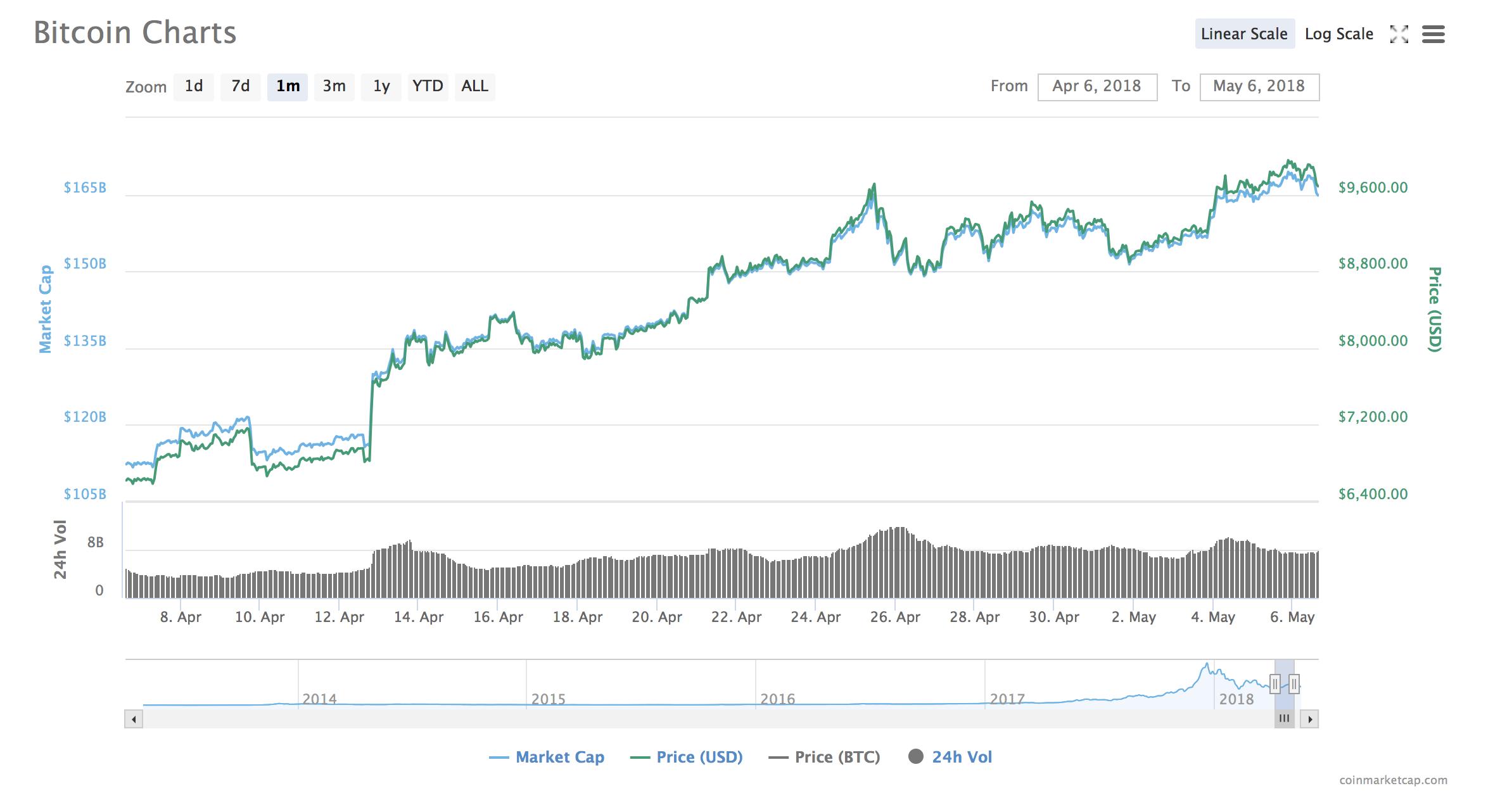
Task: Click the 20. Apr date axis label
Action: (657, 617)
